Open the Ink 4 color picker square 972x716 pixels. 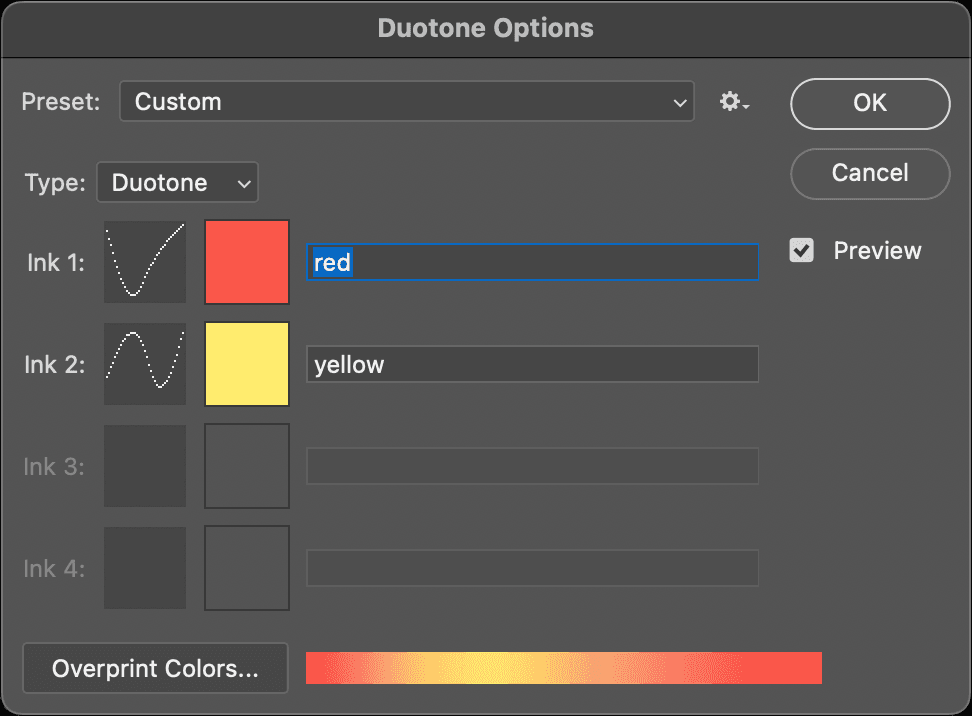246,568
